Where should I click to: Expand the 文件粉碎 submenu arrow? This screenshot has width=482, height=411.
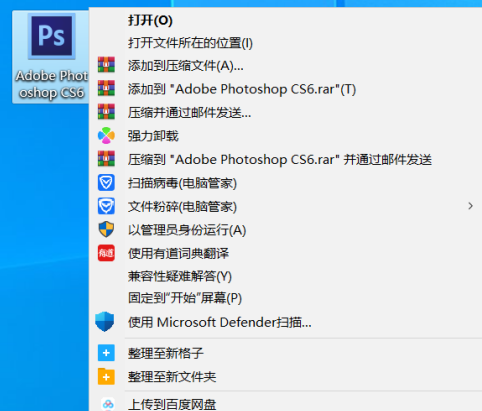[470, 206]
